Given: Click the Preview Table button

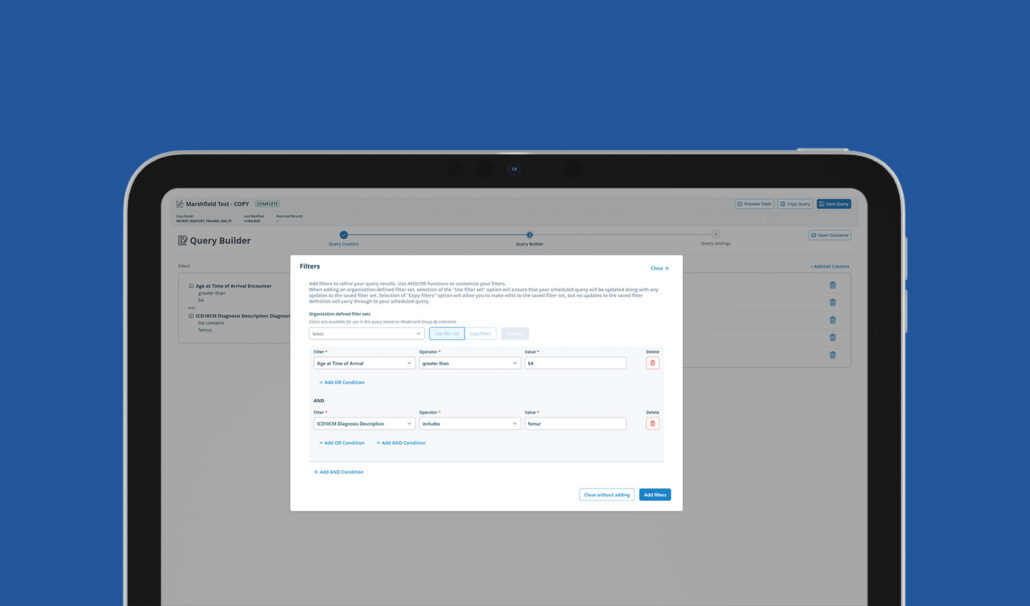Looking at the screenshot, I should [x=754, y=204].
